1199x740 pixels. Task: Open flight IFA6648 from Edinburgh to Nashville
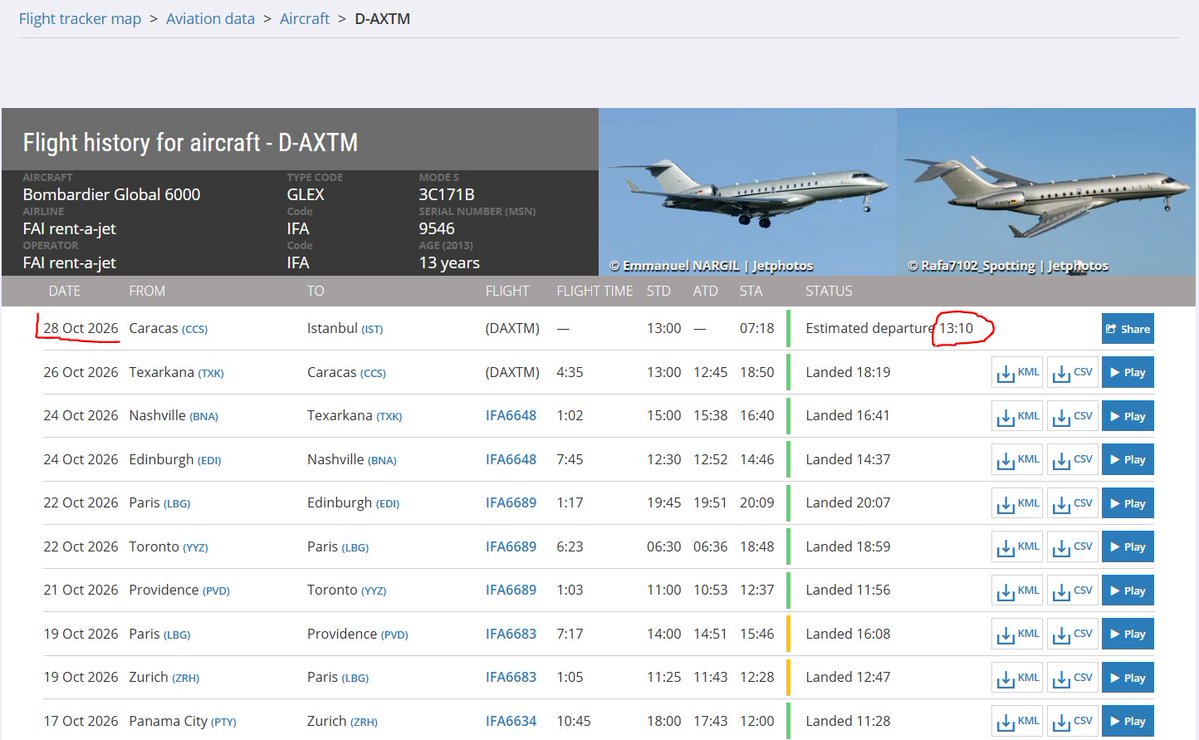click(511, 459)
